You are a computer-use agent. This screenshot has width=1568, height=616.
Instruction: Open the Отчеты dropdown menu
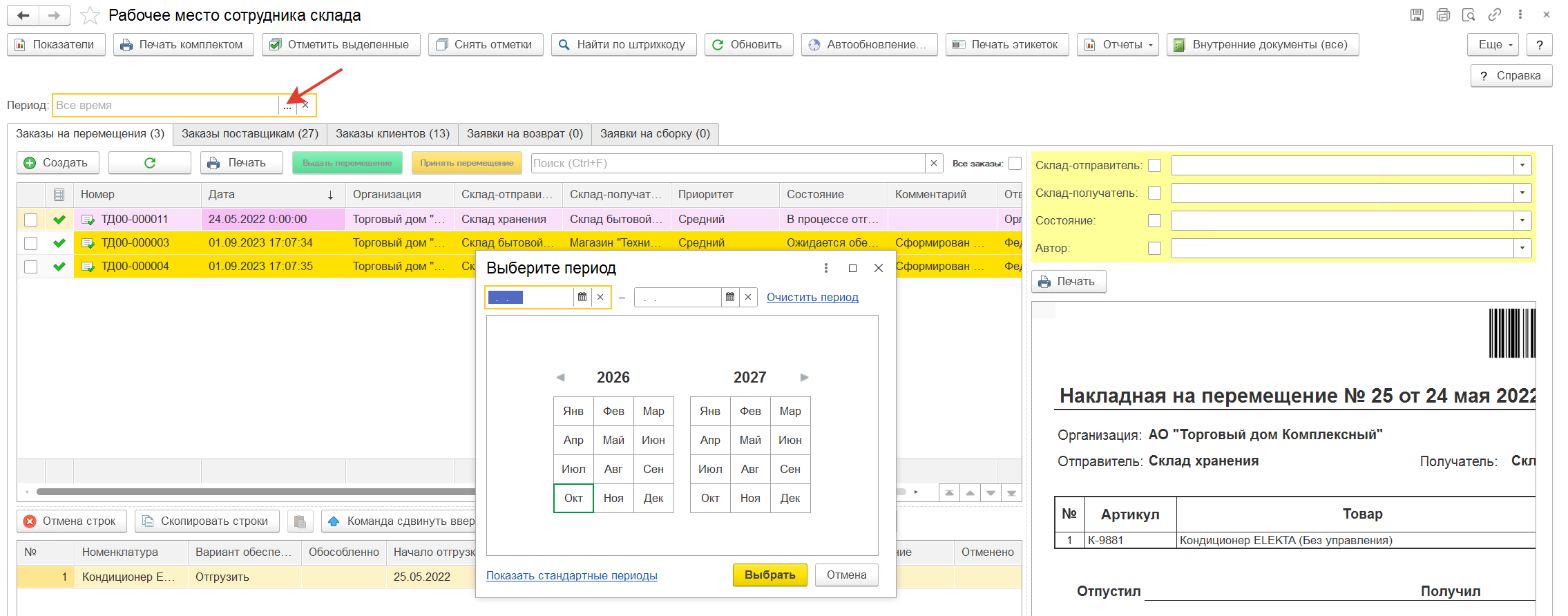click(x=1118, y=45)
